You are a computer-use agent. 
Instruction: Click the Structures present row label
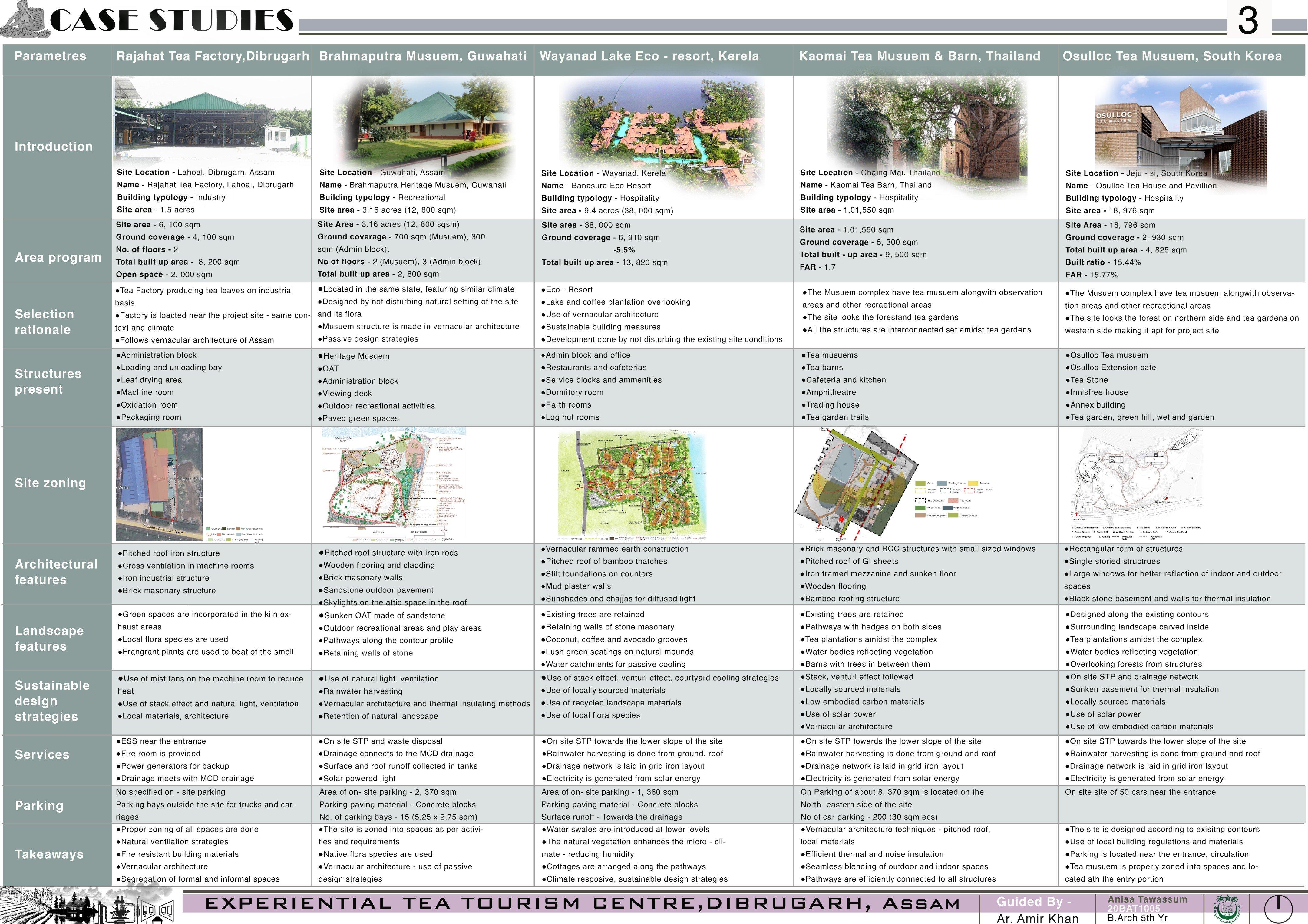pos(48,382)
